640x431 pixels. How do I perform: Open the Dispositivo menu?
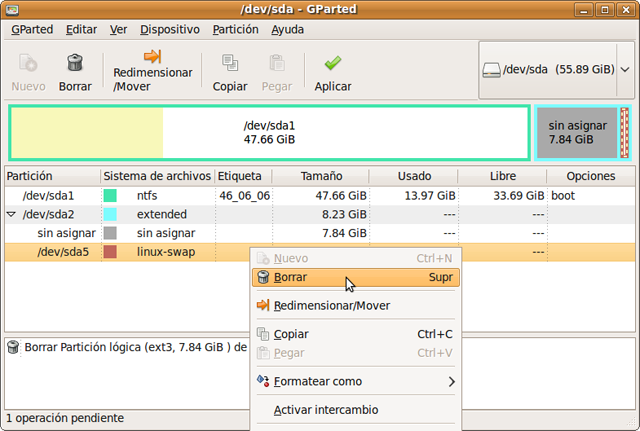pos(169,30)
